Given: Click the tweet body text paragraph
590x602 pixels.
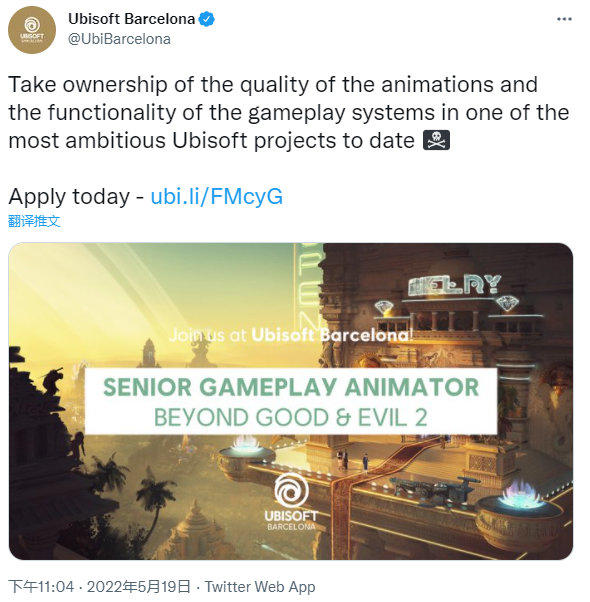Looking at the screenshot, I should click(x=289, y=112).
